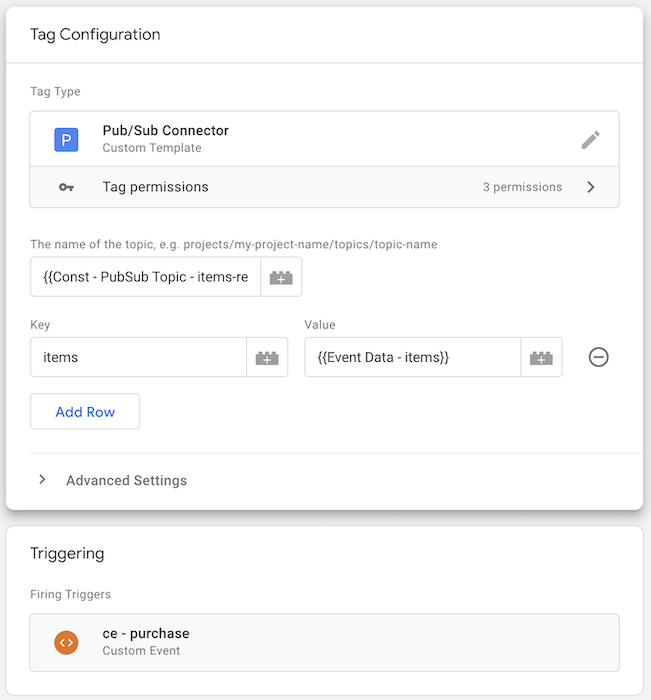
Task: Click the Advanced Settings label
Action: point(126,480)
